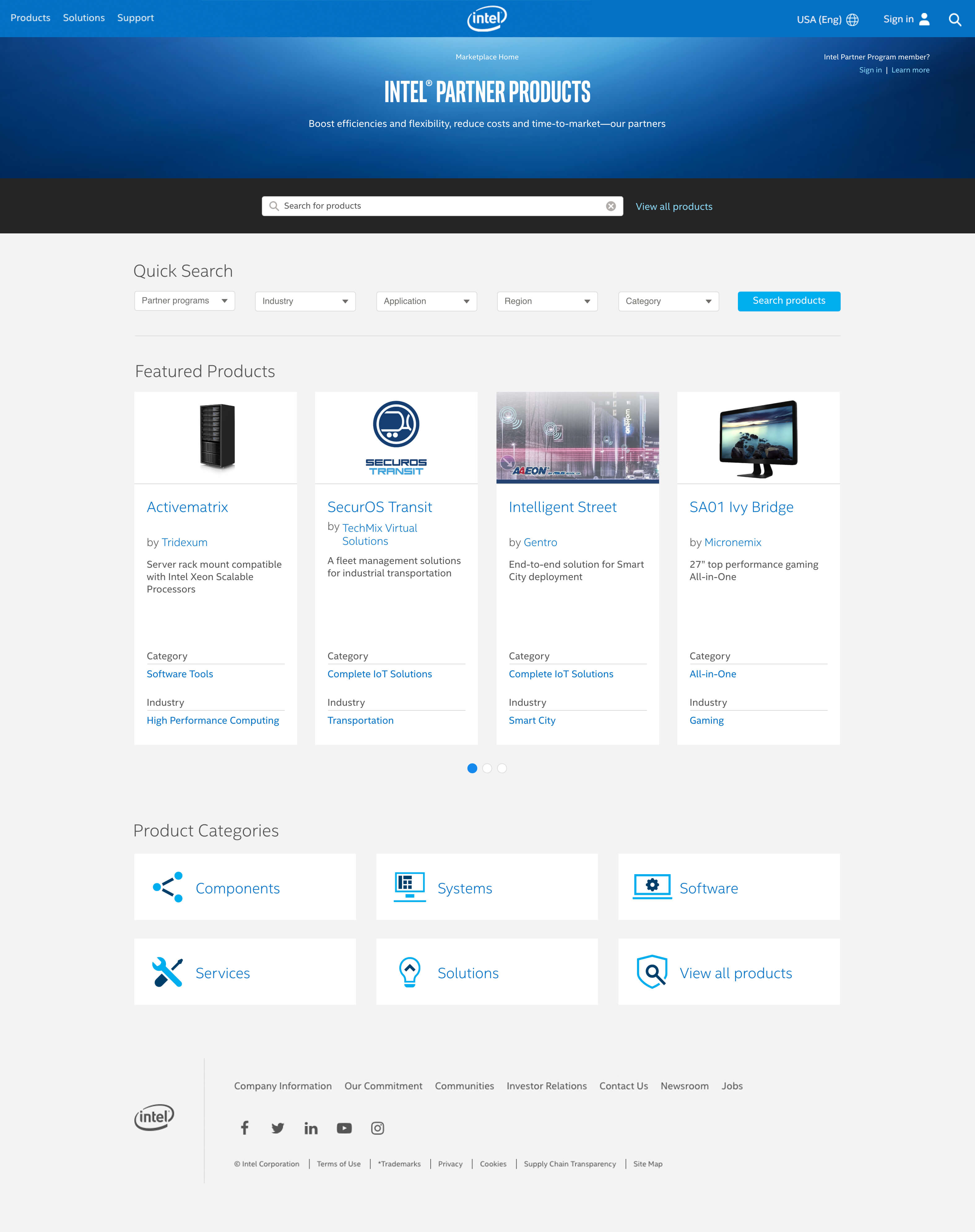This screenshot has height=1232, width=975.
Task: Expand the Region dropdown
Action: click(x=548, y=301)
